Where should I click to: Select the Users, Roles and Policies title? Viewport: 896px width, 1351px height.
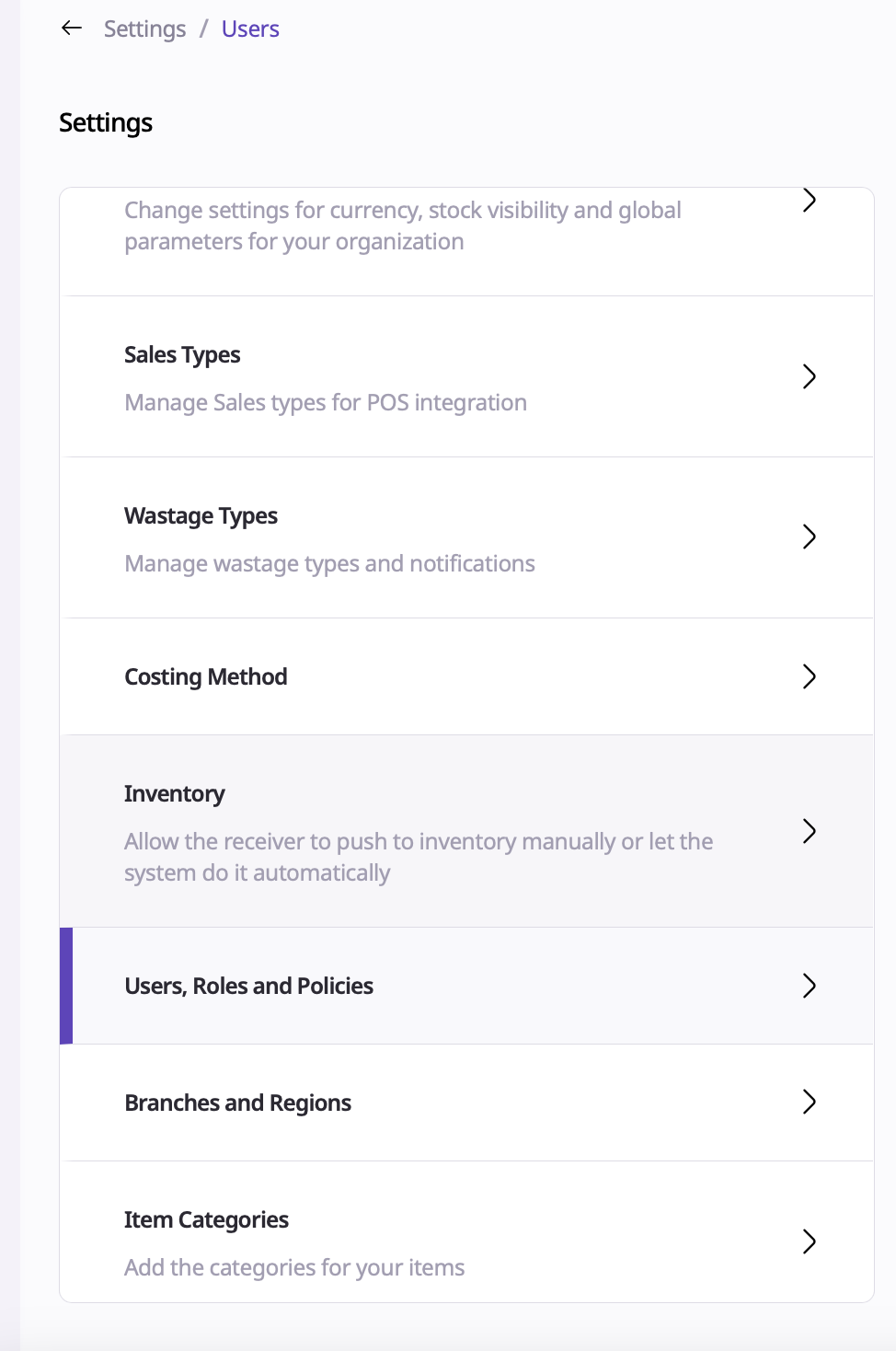(x=248, y=987)
